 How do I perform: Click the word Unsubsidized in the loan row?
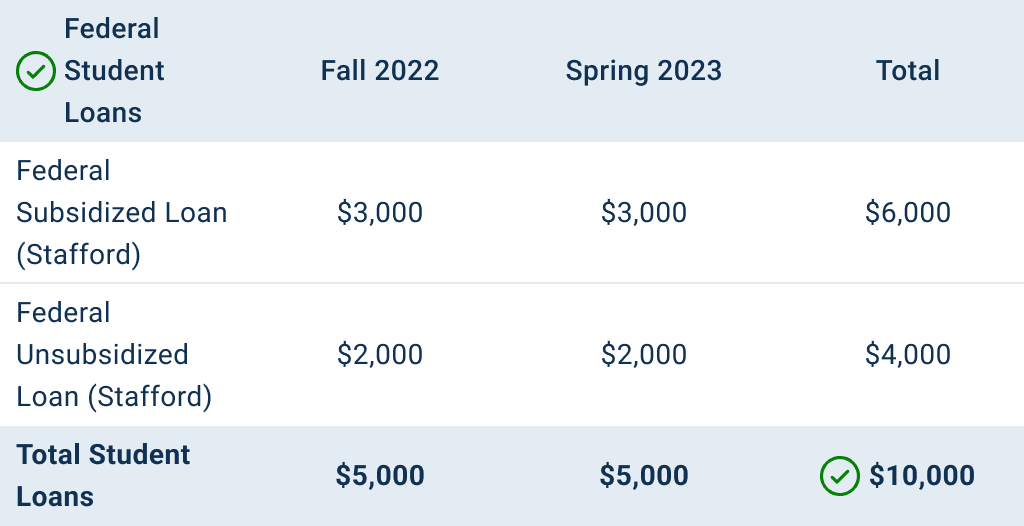pyautogui.click(x=103, y=354)
